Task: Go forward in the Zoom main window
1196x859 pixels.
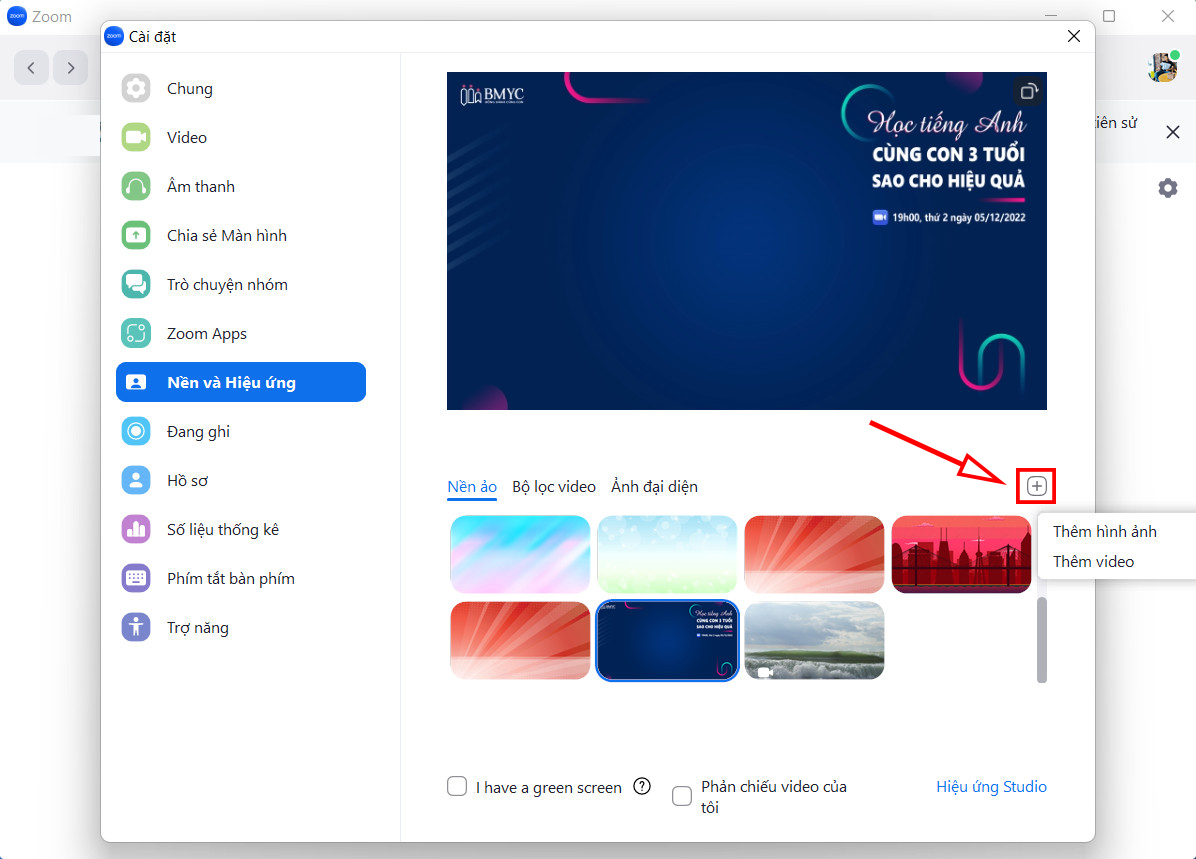Action: pos(71,68)
